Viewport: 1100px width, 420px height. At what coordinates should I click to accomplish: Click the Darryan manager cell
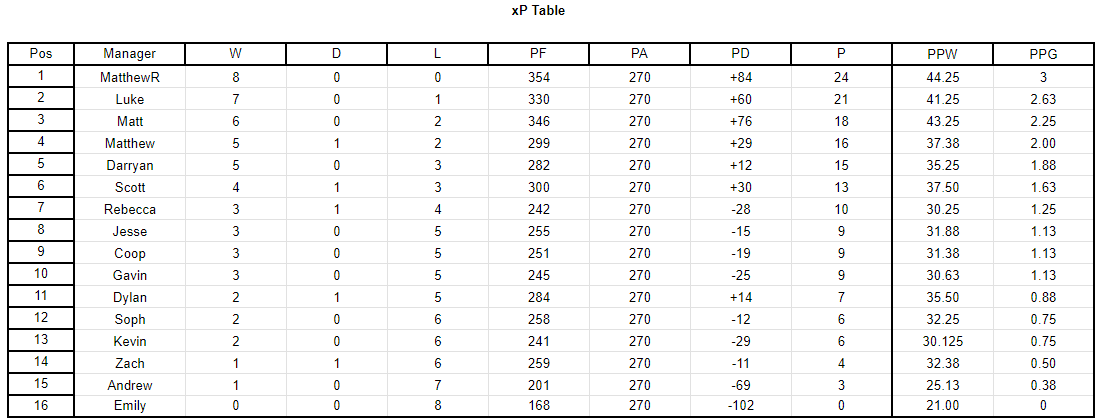pos(130,165)
